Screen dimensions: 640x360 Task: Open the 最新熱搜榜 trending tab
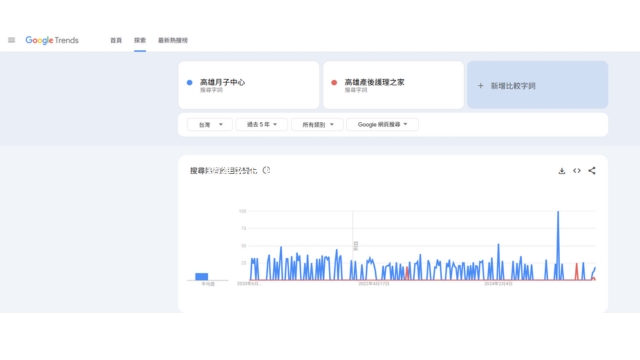173,40
